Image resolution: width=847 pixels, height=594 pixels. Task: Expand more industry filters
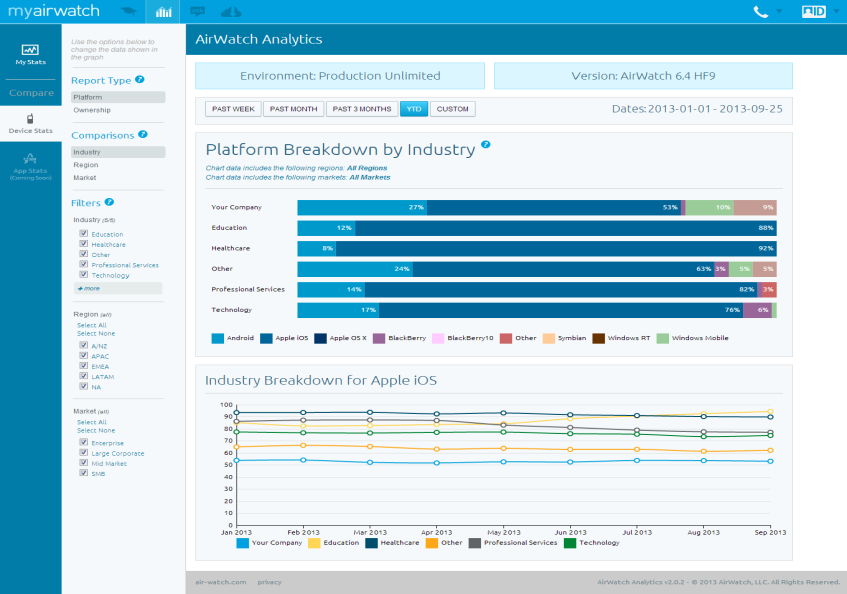(x=118, y=288)
